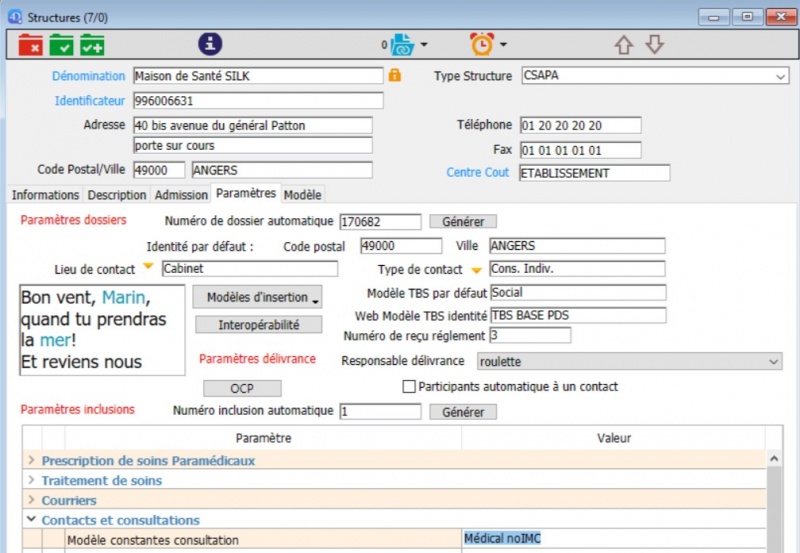This screenshot has height=553, width=800.
Task: Open the Responsable délivrance dropdown
Action: tap(773, 361)
